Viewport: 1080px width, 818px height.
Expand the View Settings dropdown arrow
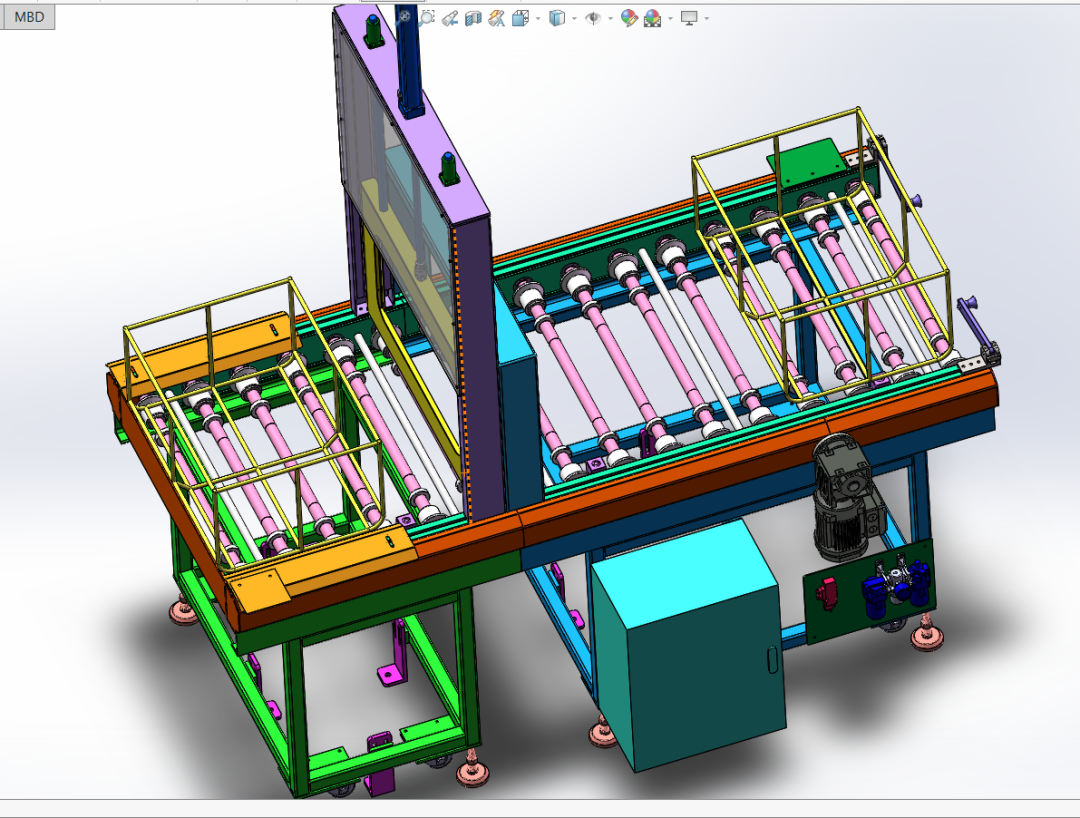coord(707,18)
